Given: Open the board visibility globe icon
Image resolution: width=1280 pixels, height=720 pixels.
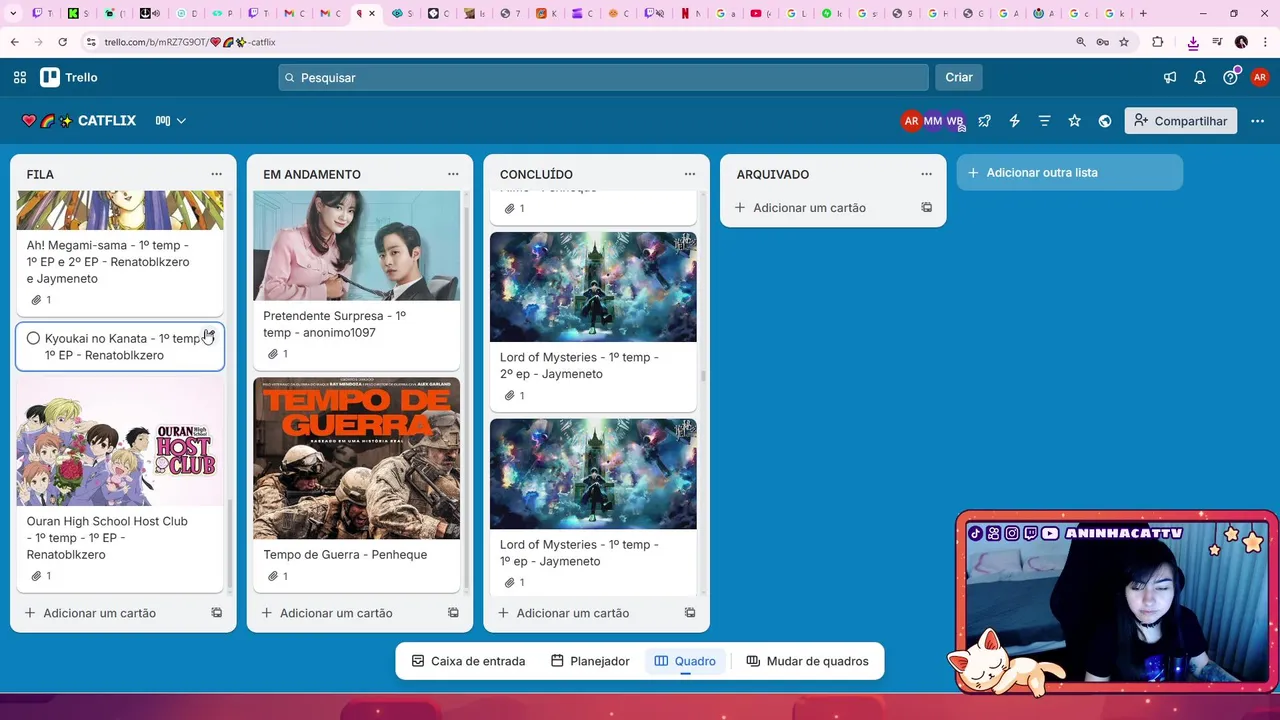Looking at the screenshot, I should (1105, 121).
